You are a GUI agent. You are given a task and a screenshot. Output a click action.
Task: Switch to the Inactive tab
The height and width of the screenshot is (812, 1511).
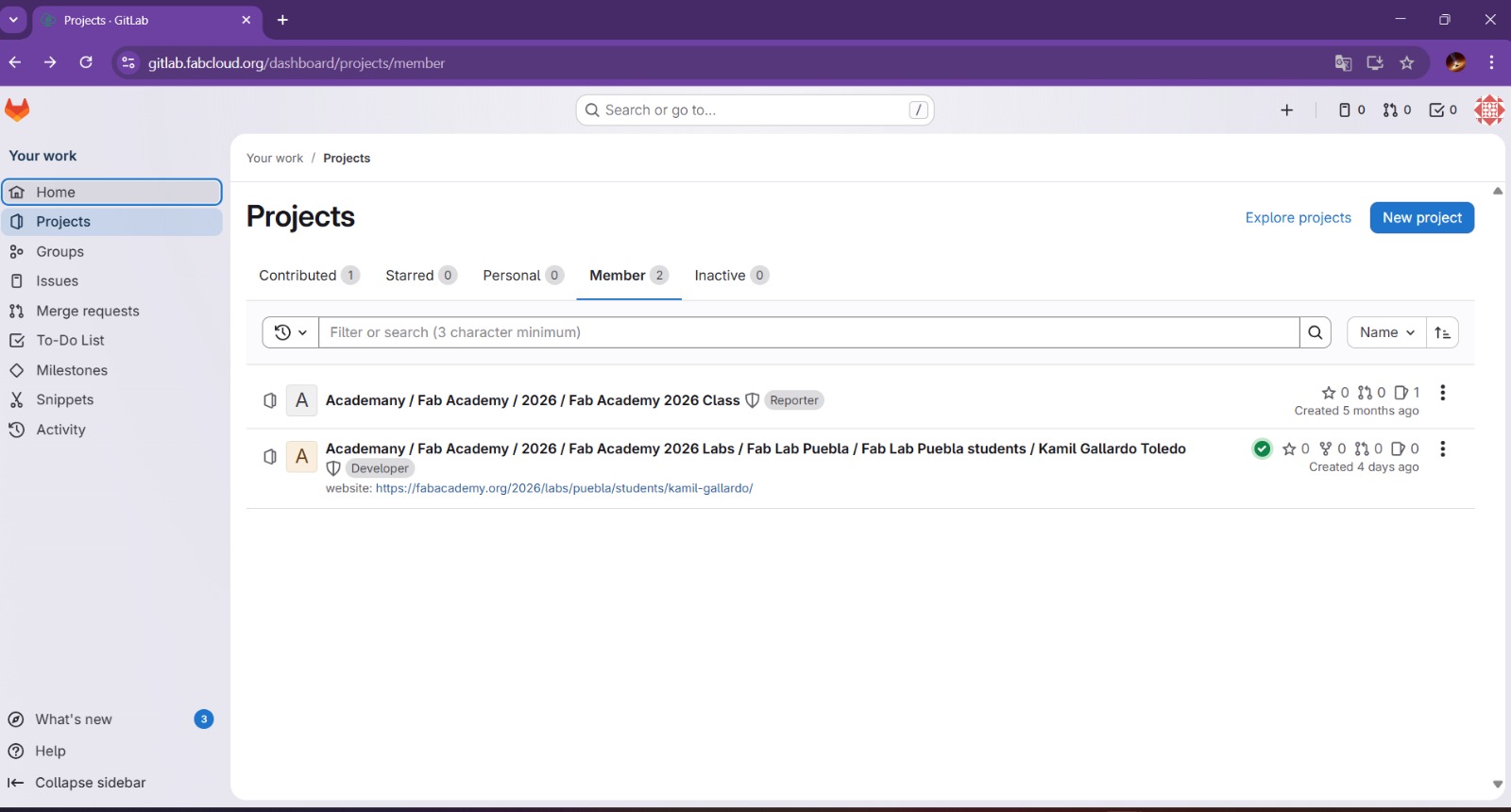tap(731, 276)
